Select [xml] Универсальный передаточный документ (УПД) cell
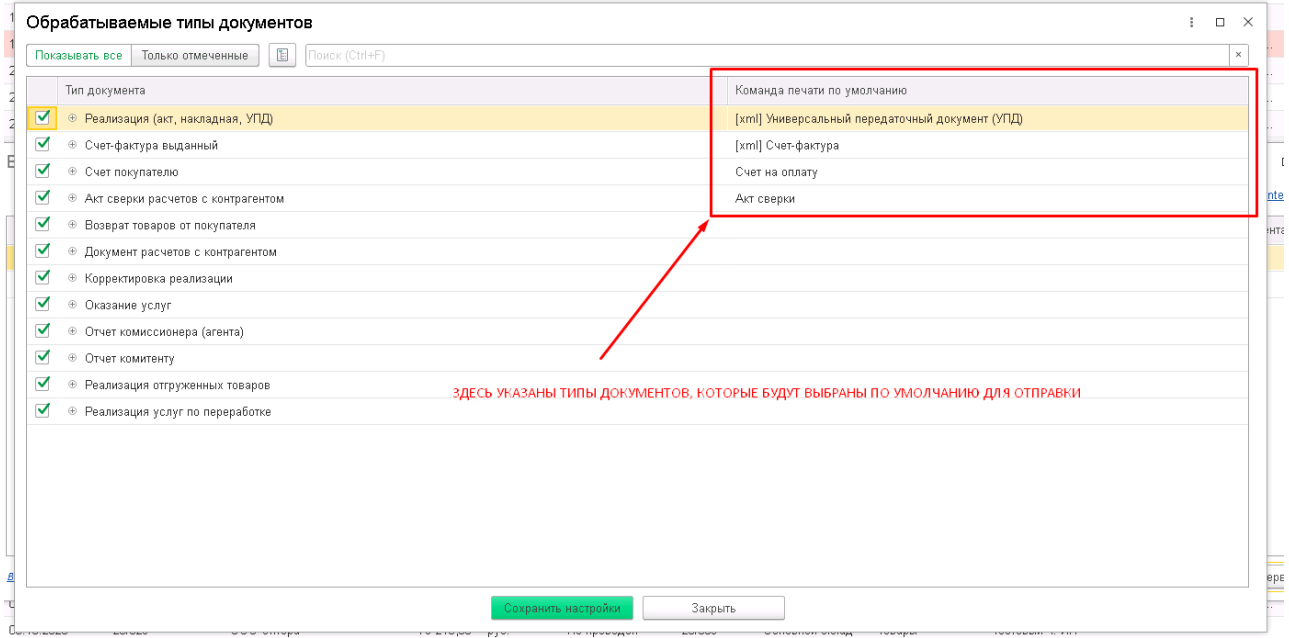 988,118
